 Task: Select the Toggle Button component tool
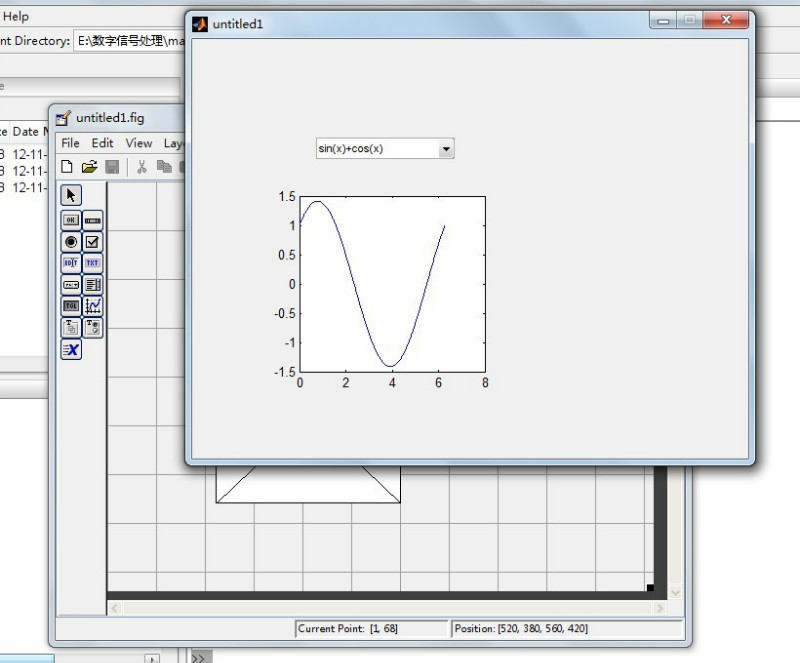point(71,306)
